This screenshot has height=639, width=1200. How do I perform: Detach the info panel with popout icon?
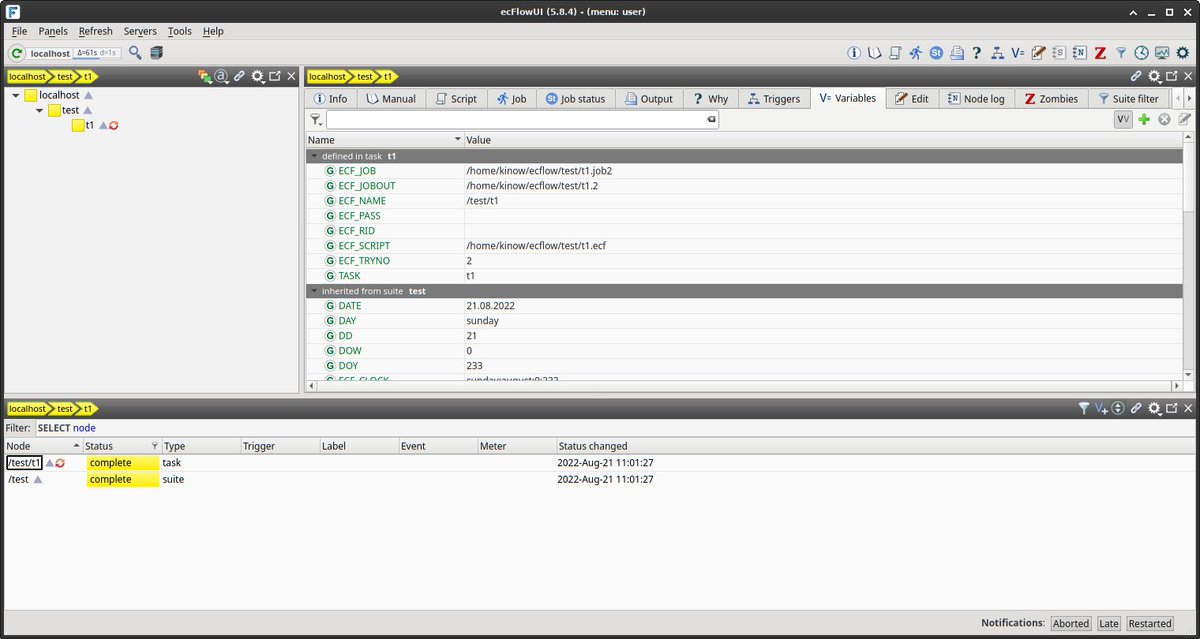tap(1172, 76)
